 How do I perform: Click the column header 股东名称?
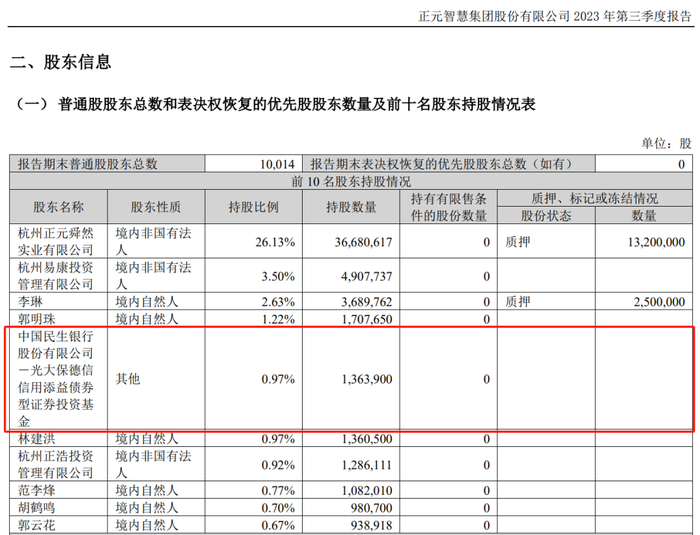click(58, 207)
